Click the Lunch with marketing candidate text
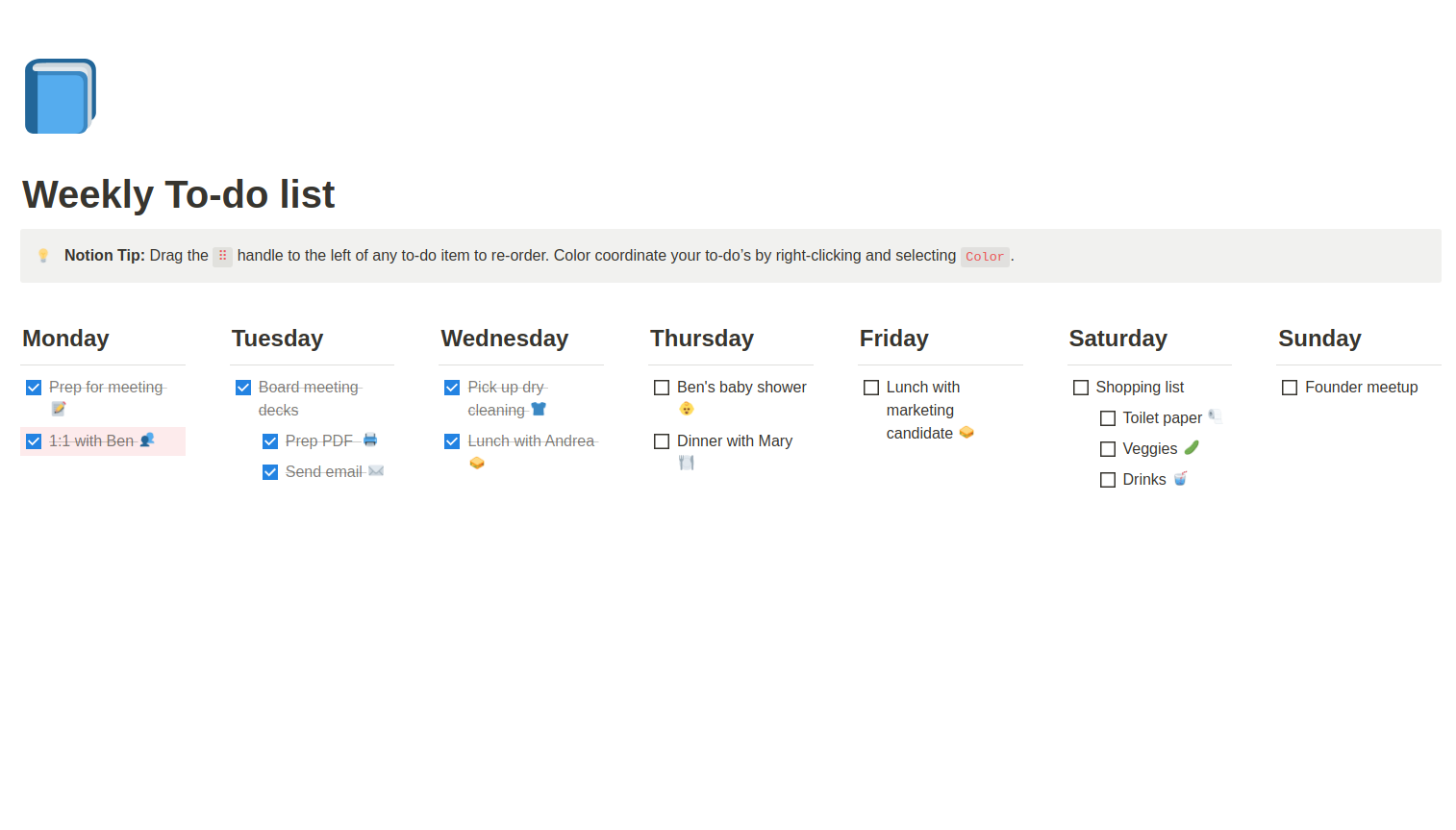 point(921,410)
